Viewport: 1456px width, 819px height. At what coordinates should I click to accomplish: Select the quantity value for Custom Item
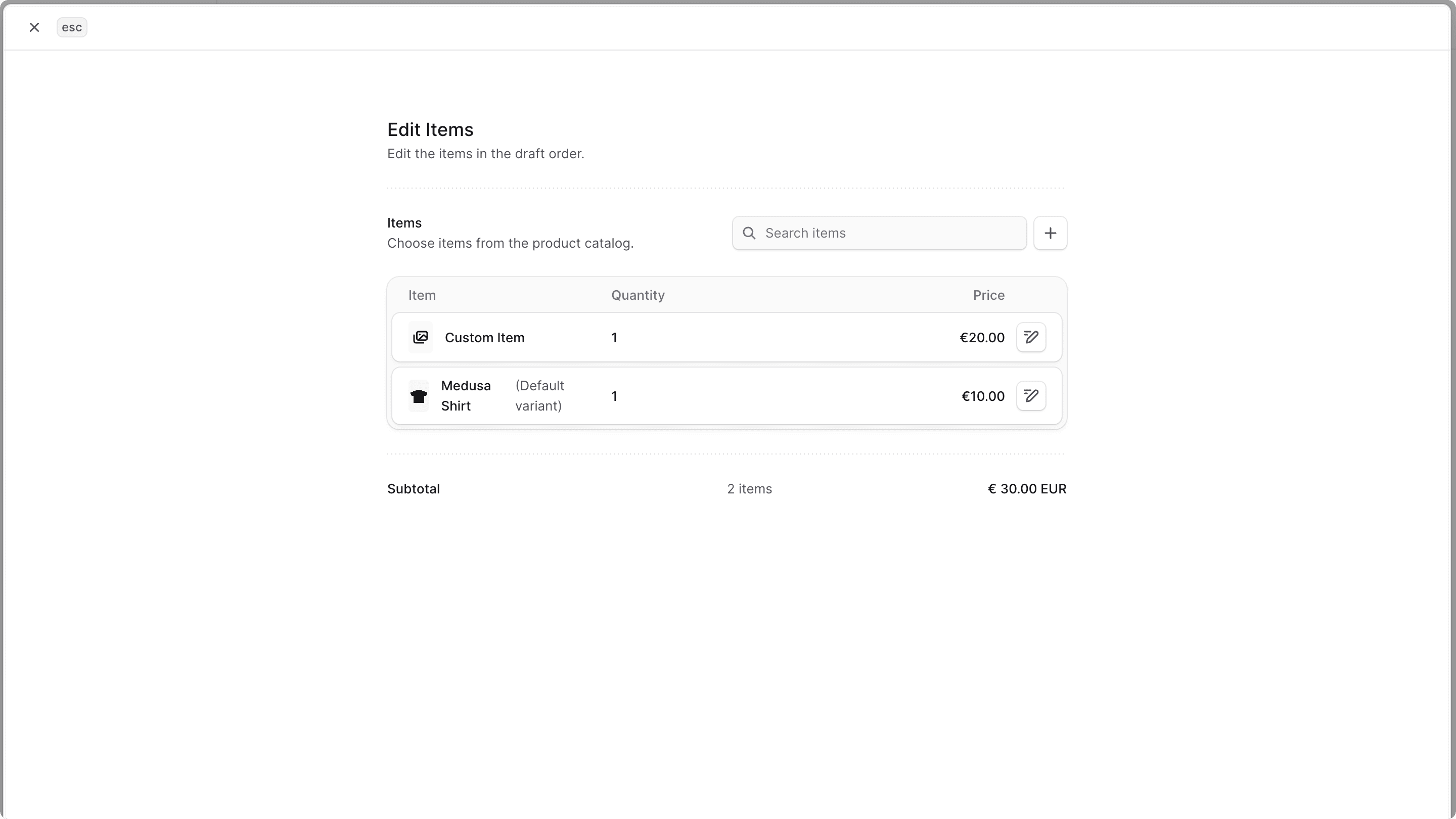click(x=614, y=337)
